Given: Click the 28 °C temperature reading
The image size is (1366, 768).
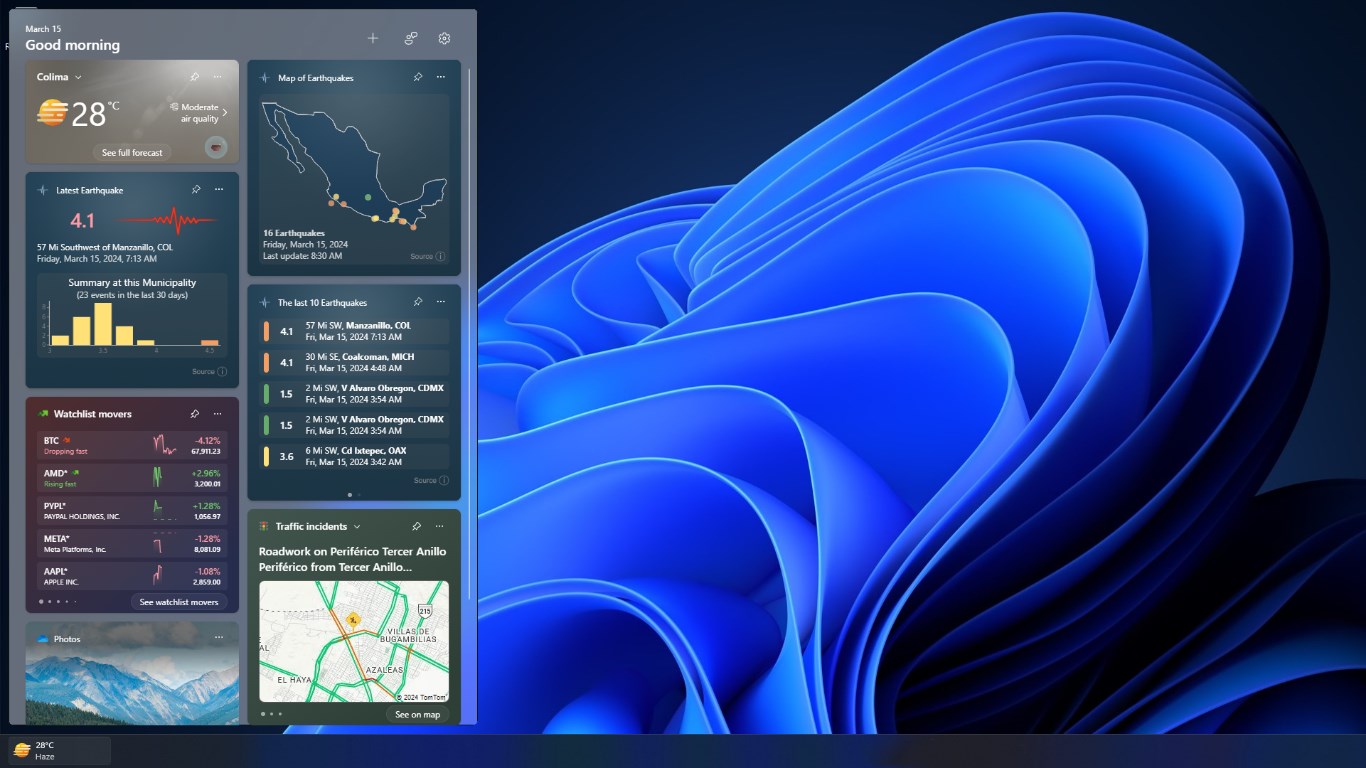Looking at the screenshot, I should point(95,113).
